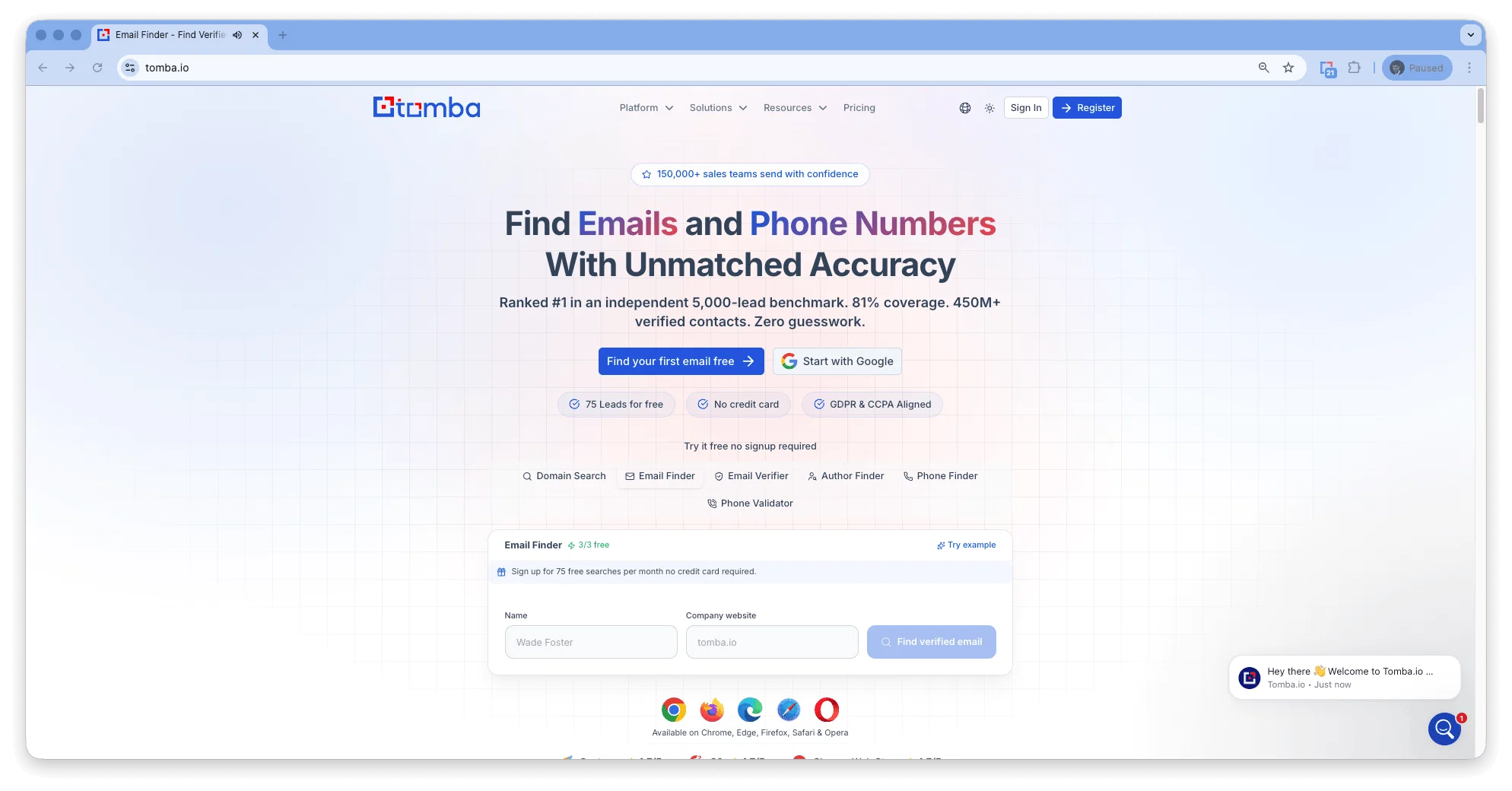Click the Try example link

[966, 545]
